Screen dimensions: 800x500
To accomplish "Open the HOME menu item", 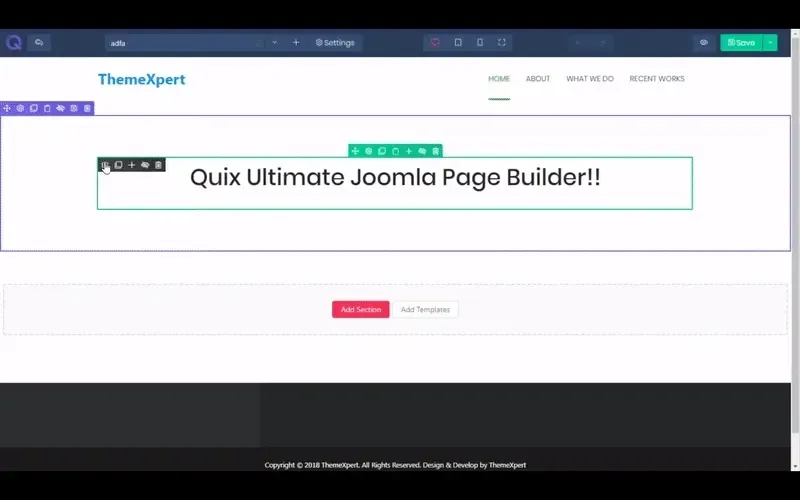I will tap(499, 79).
